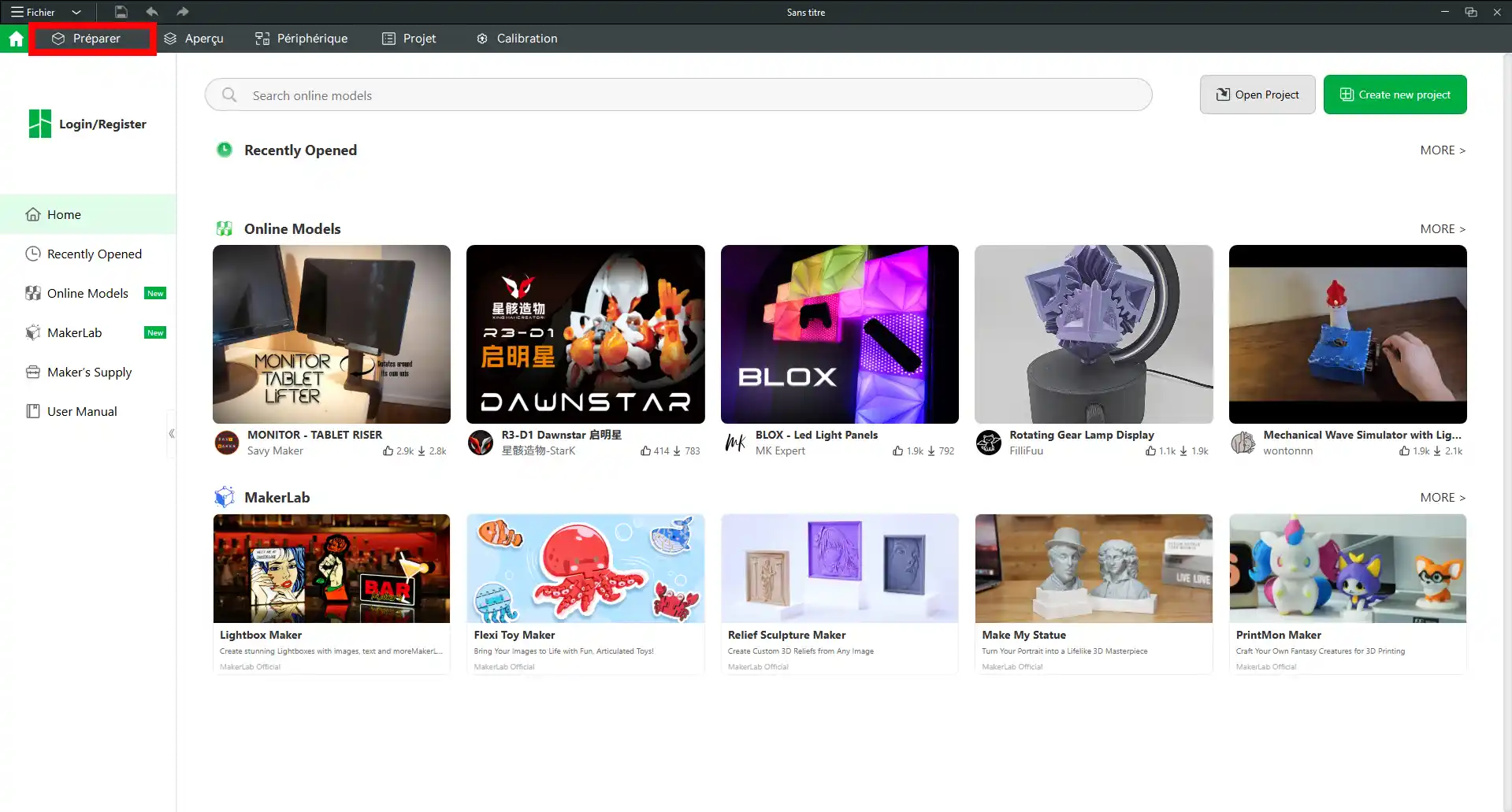The image size is (1512, 812).
Task: Open the Projet tab
Action: click(x=409, y=39)
